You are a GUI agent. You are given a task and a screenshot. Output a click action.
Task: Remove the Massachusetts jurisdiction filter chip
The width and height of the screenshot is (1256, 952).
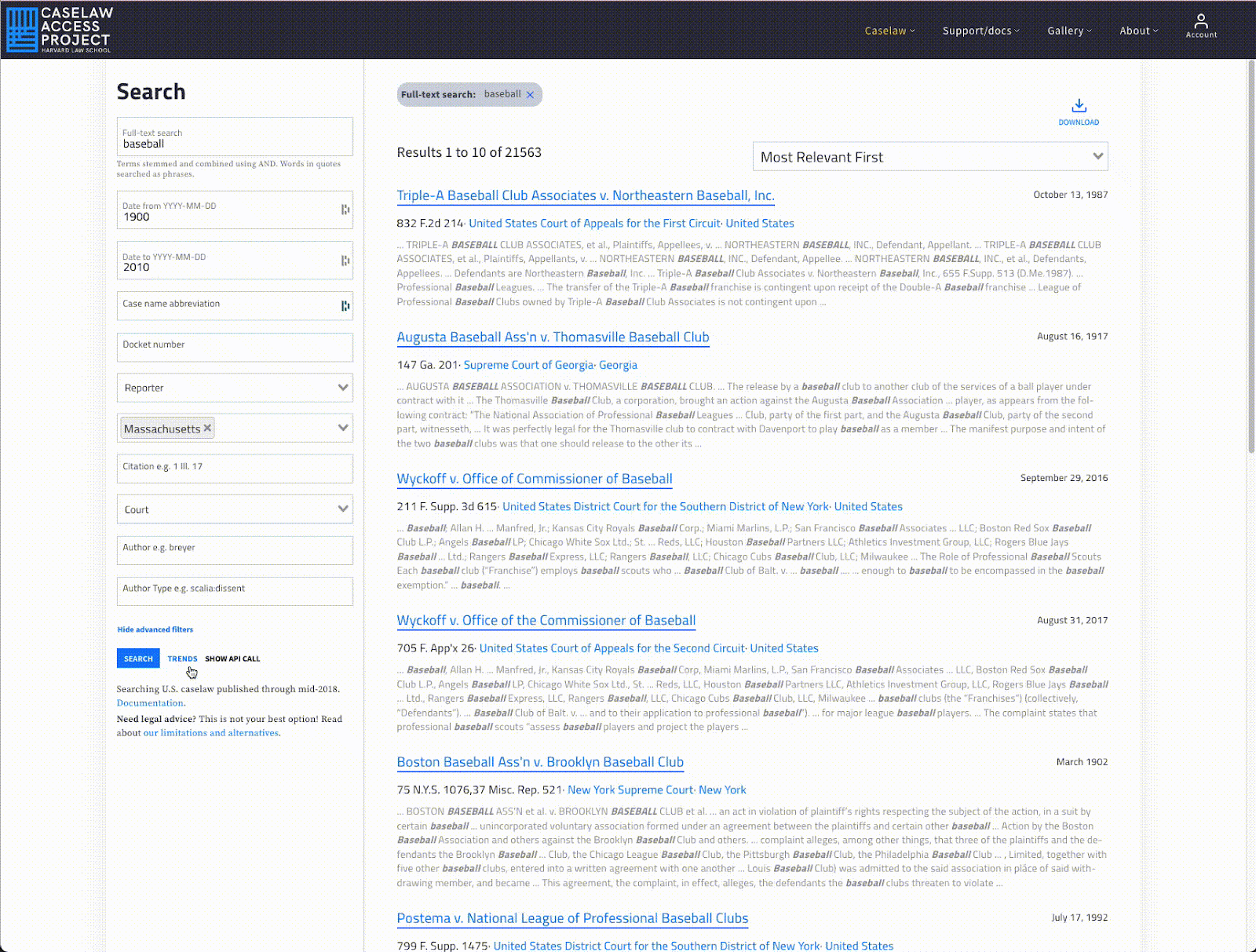(x=207, y=428)
